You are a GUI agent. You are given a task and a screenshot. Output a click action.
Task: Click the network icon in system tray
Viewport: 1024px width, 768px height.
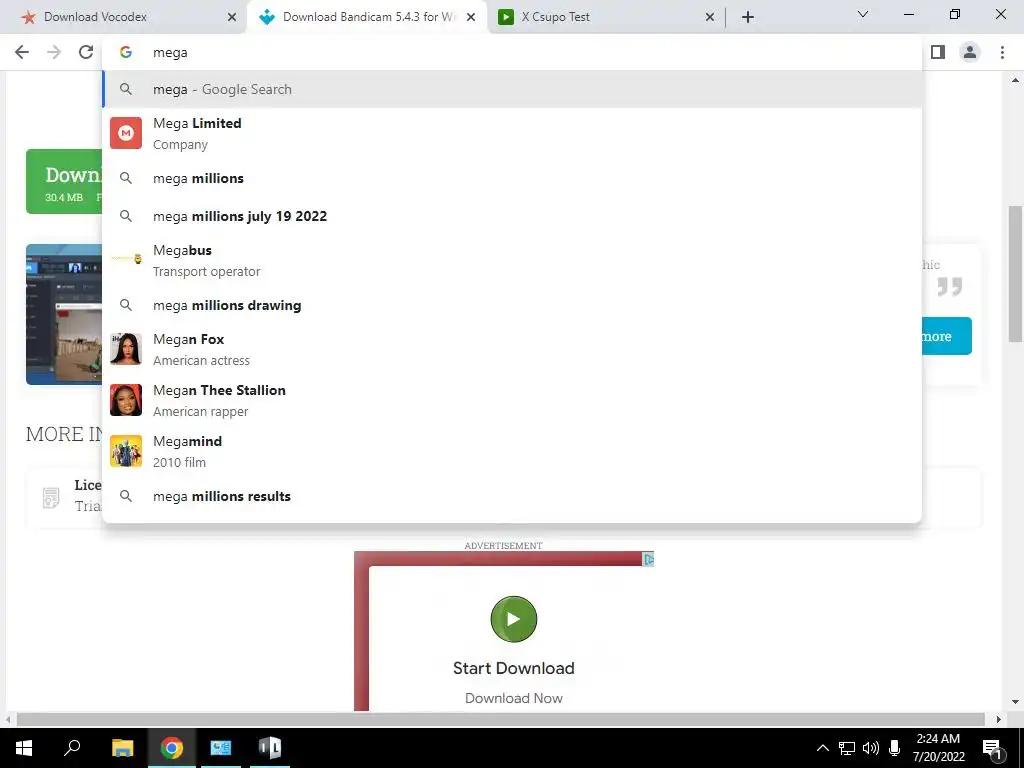point(847,748)
